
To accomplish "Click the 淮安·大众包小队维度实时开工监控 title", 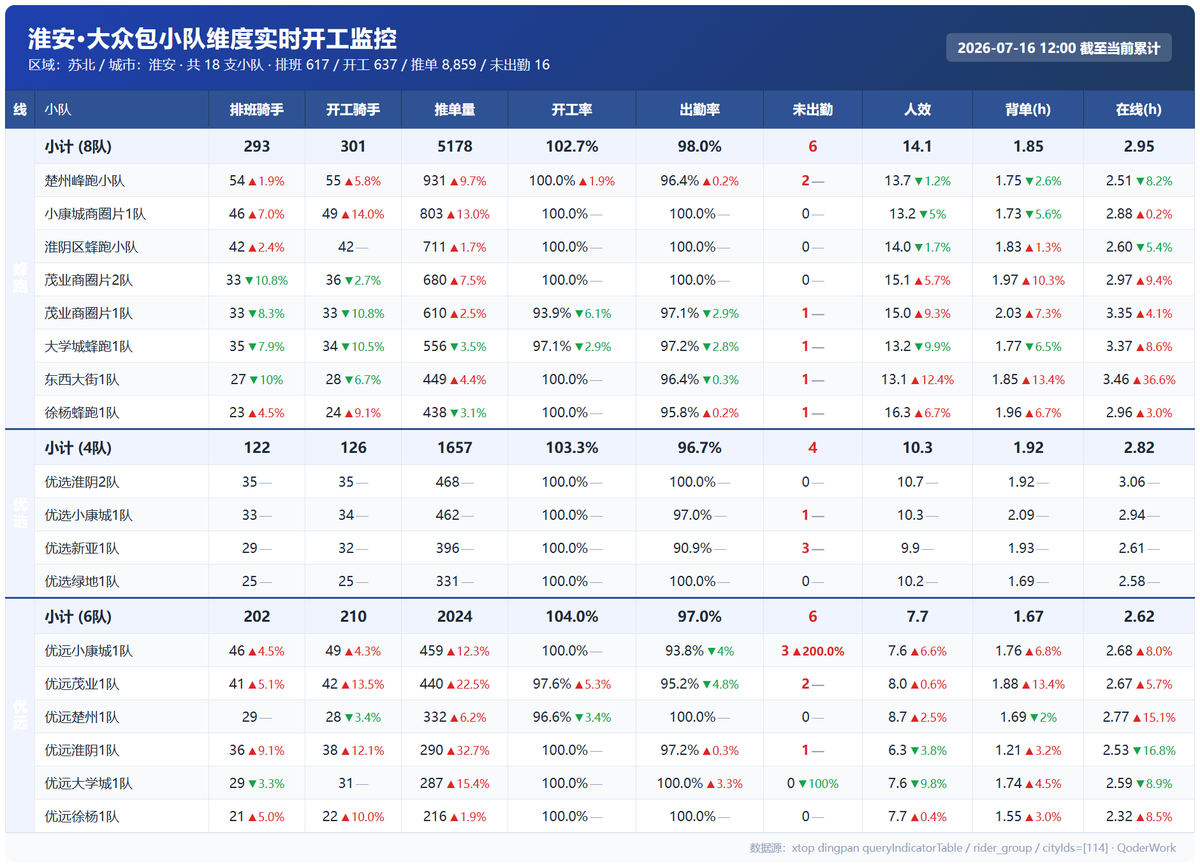I will coord(212,38).
